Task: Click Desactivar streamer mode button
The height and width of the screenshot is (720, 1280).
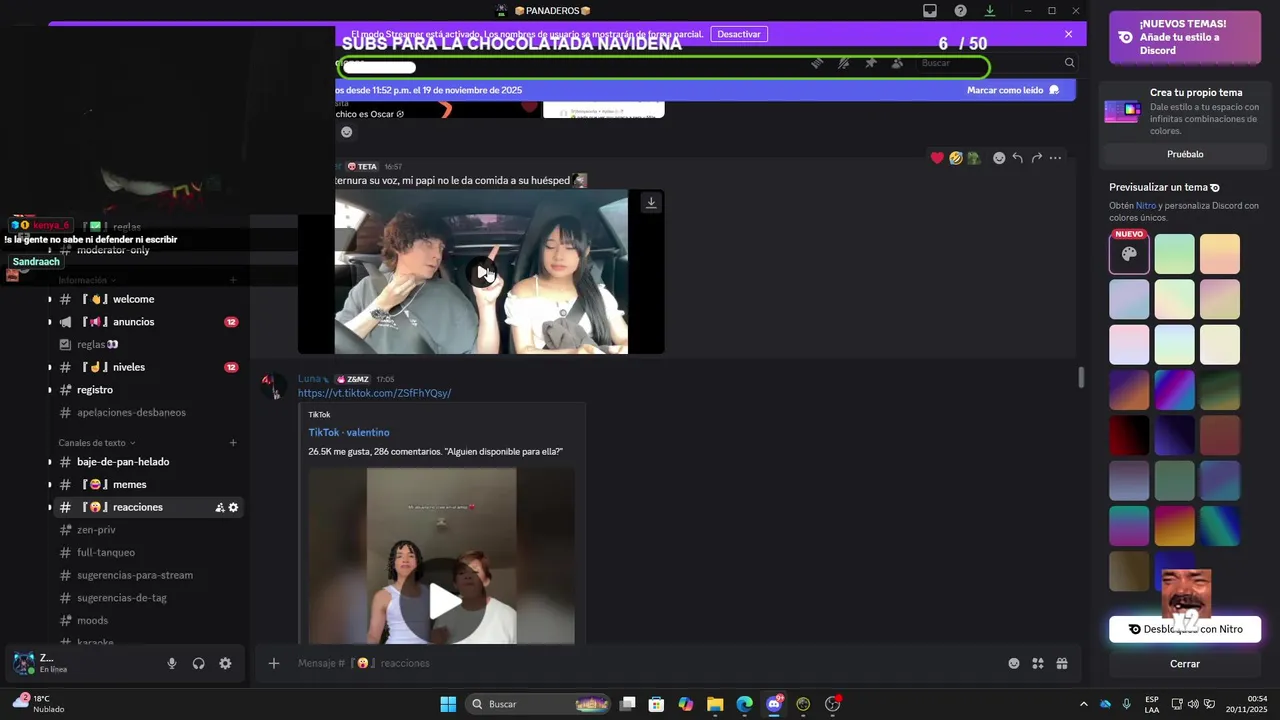Action: tap(739, 34)
